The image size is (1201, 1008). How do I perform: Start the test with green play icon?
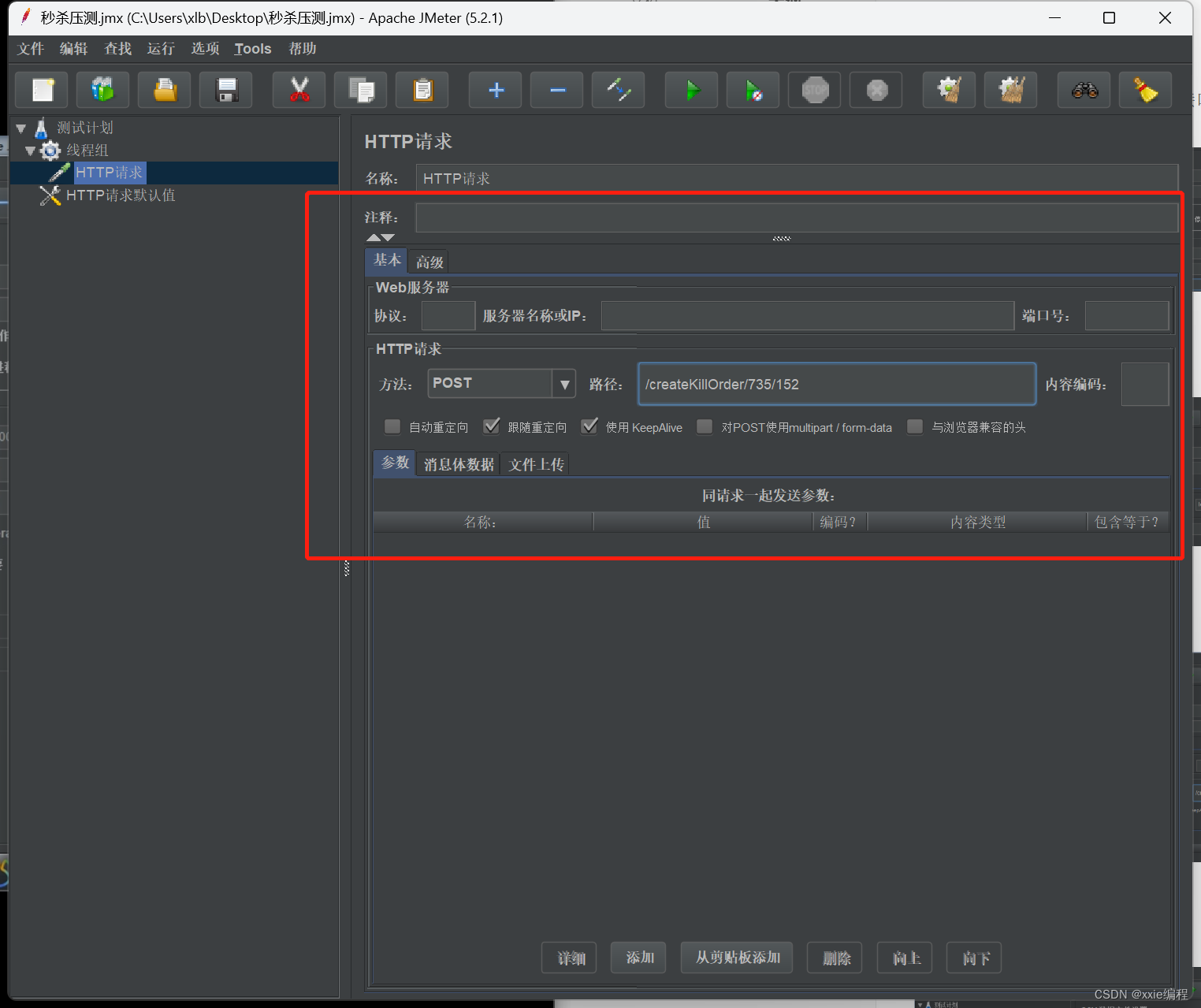(692, 90)
